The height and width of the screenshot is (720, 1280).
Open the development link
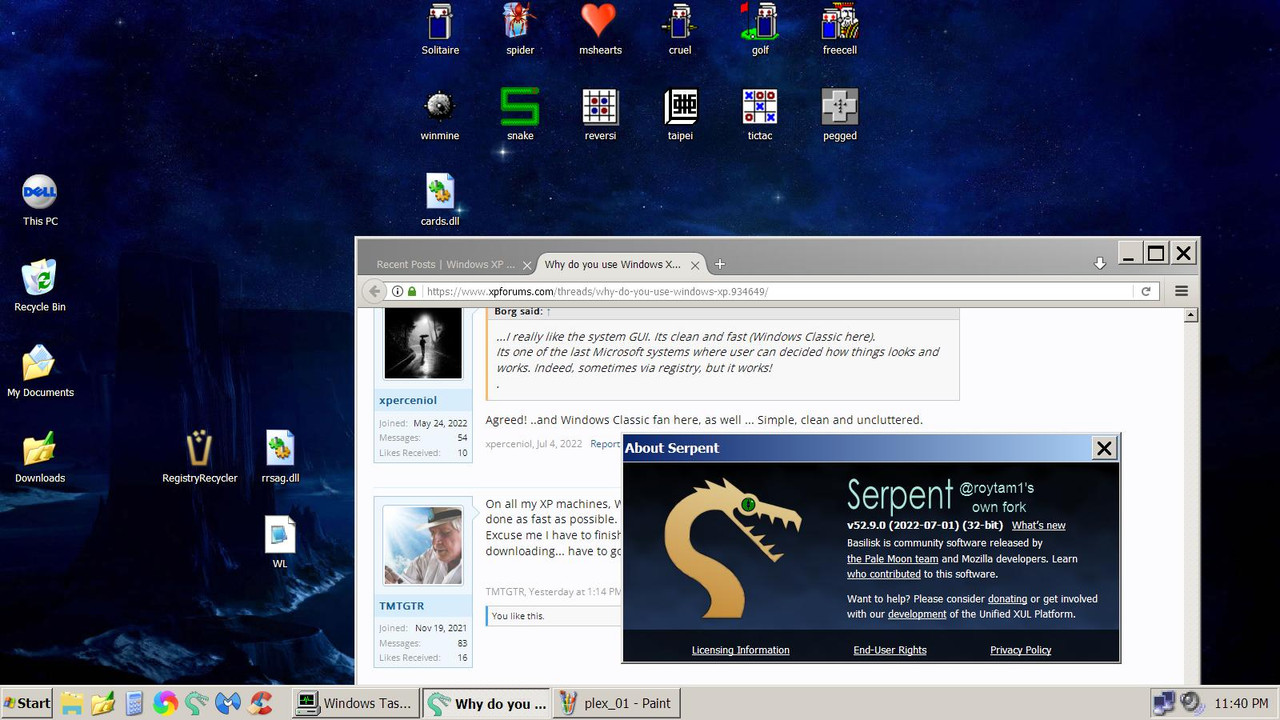(917, 614)
